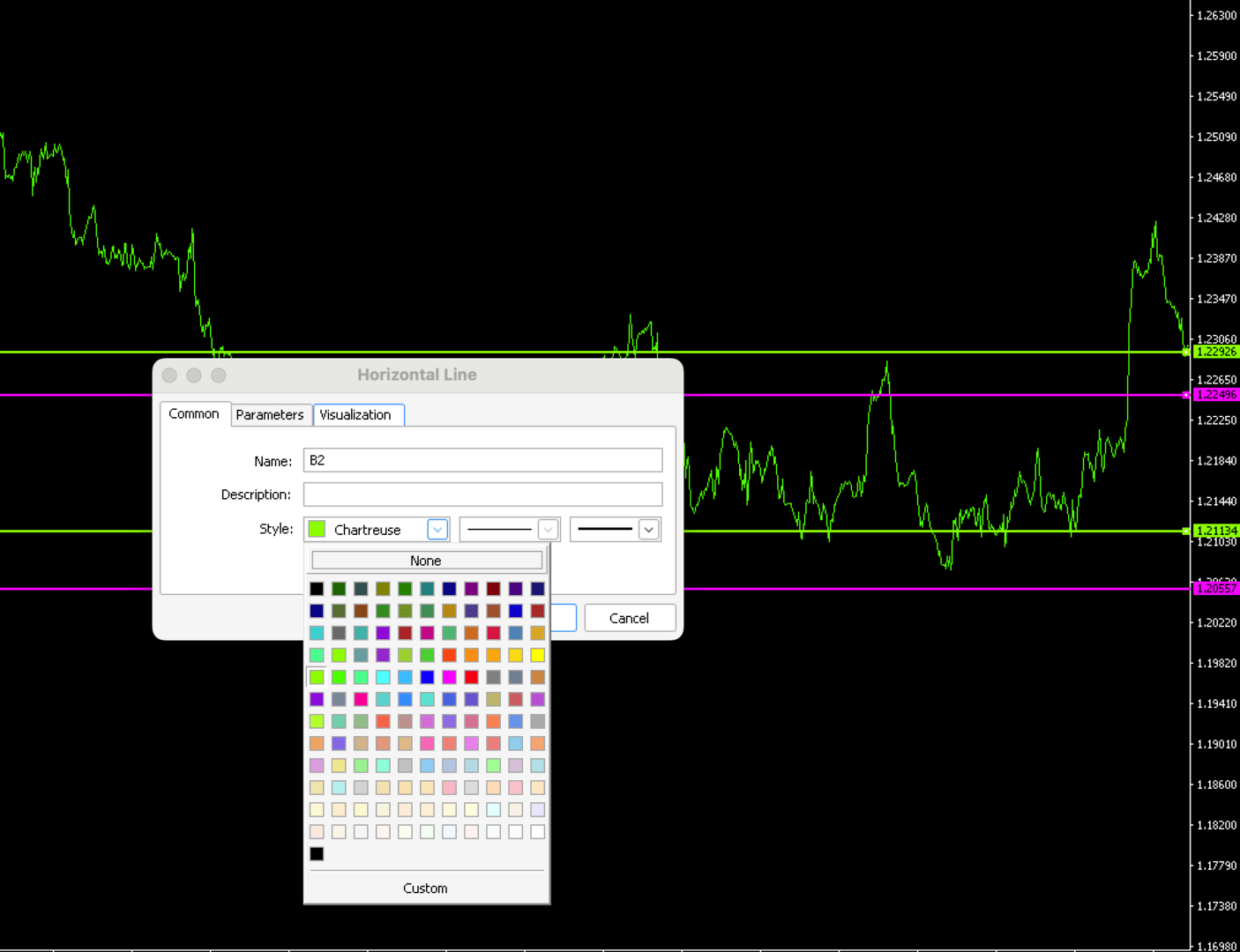The width and height of the screenshot is (1240, 952).
Task: Click the green Chartreuse color preview icon
Action: 317,529
